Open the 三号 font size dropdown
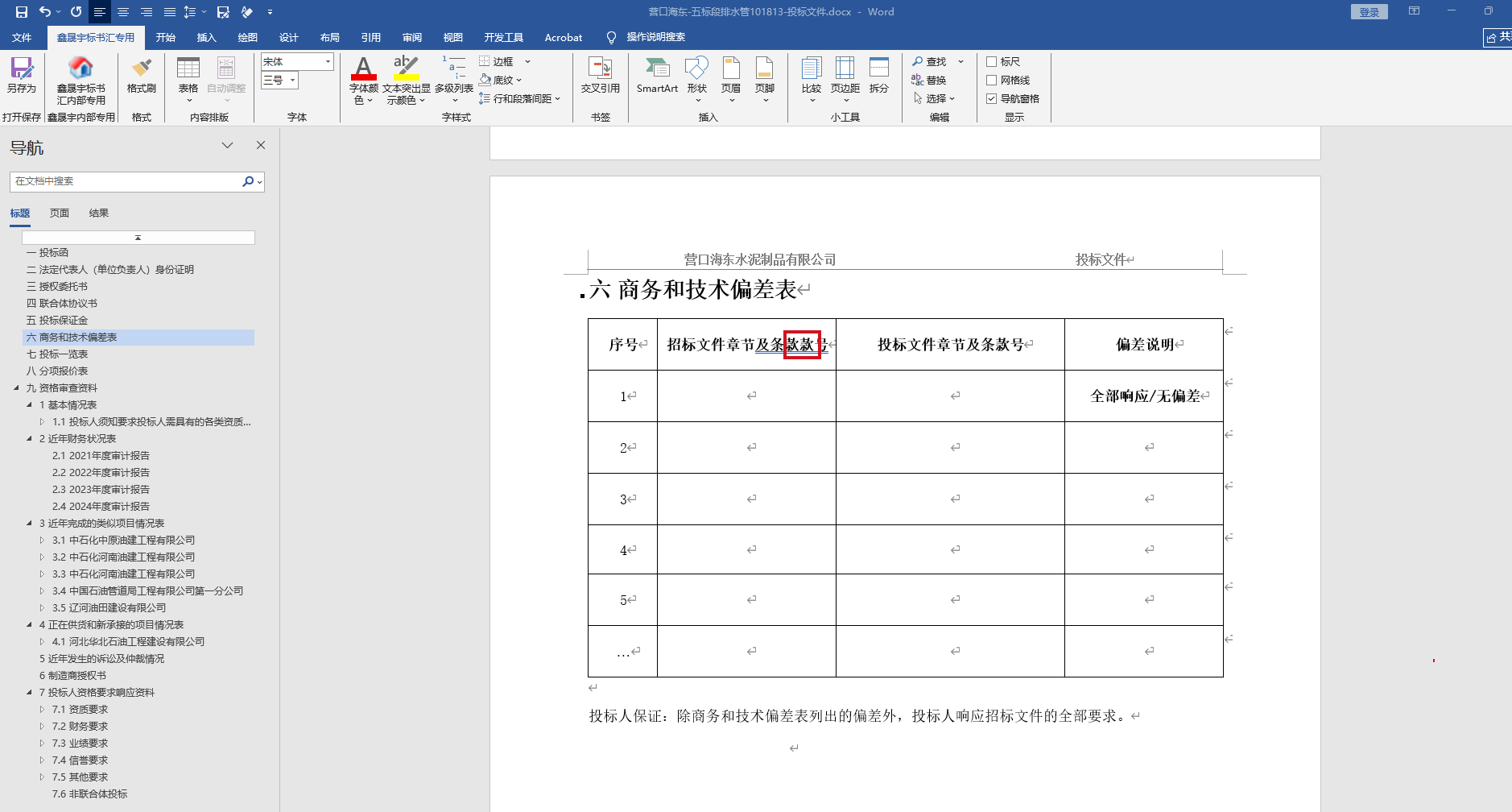 coord(293,80)
